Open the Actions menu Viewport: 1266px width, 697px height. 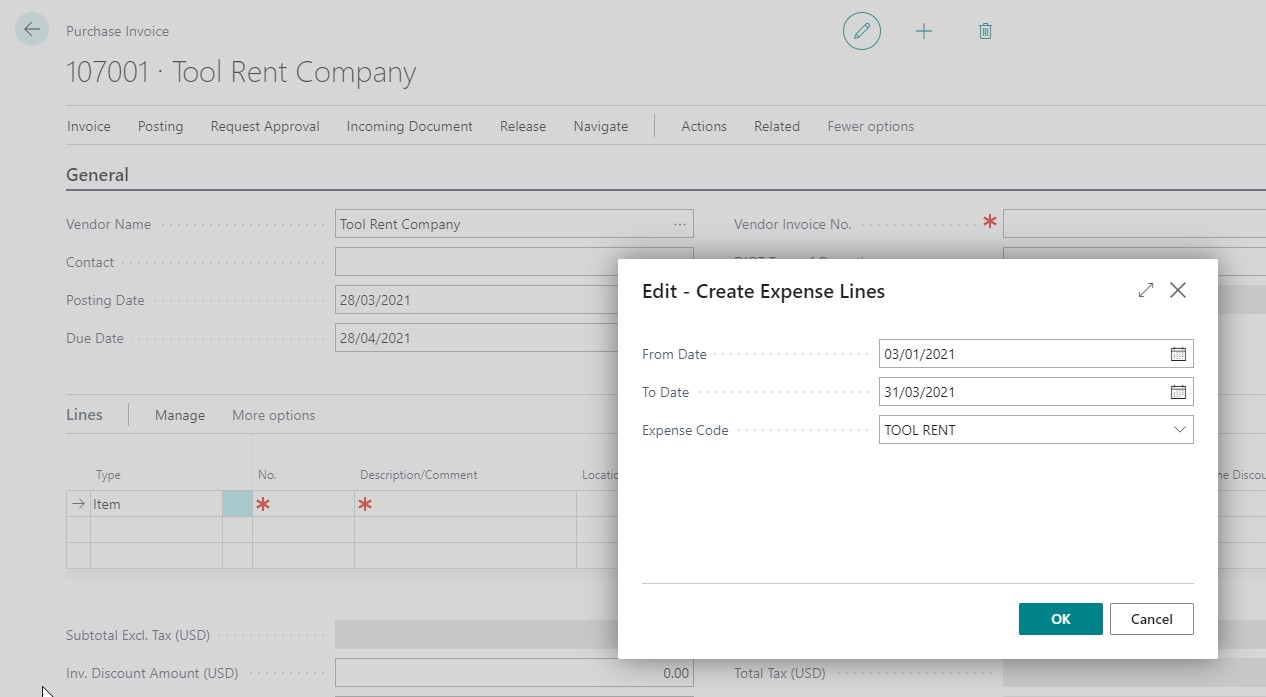tap(704, 126)
